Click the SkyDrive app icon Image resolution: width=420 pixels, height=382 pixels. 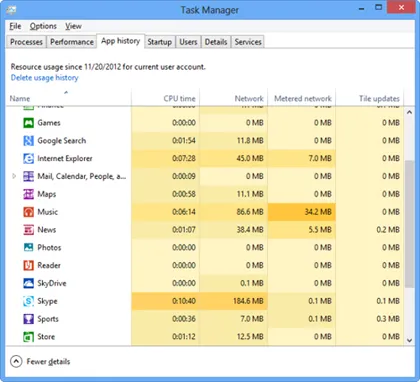[x=28, y=283]
